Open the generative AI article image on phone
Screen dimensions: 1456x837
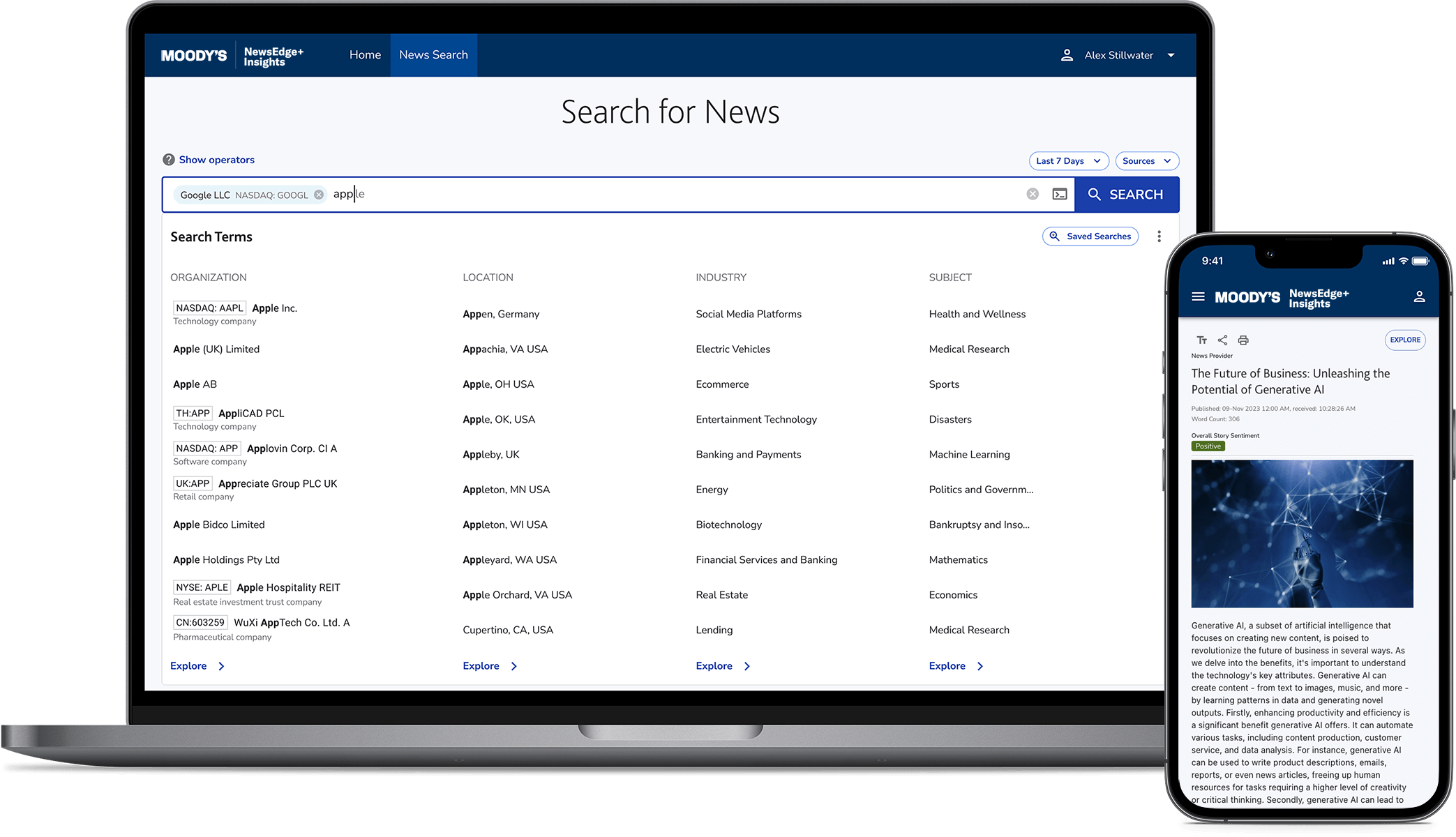tap(1302, 534)
